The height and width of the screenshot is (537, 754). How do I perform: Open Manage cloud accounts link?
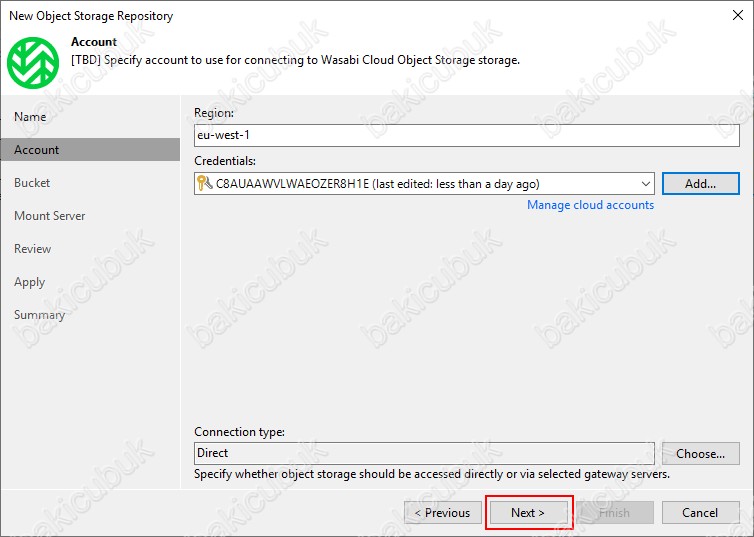coord(590,205)
